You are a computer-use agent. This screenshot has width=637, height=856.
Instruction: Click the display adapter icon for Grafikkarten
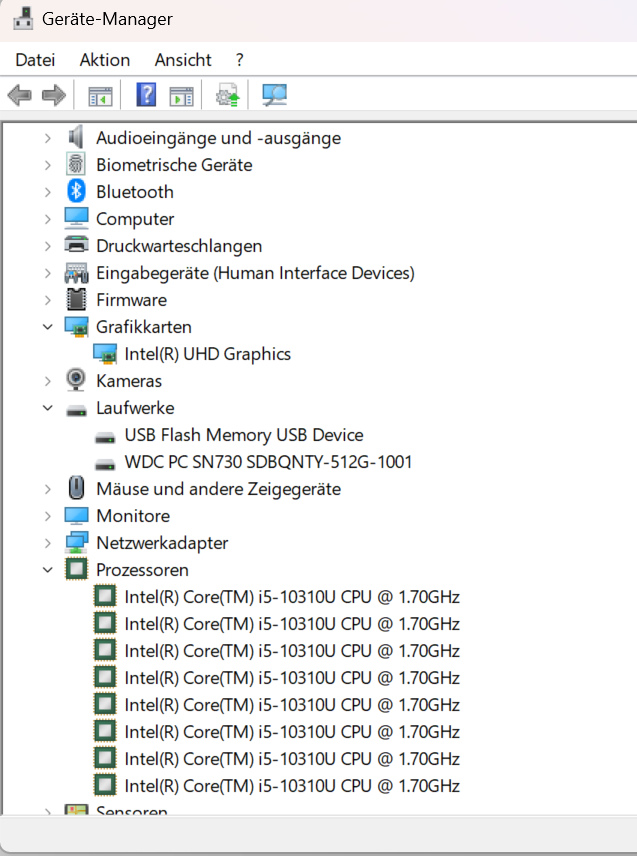(x=76, y=326)
